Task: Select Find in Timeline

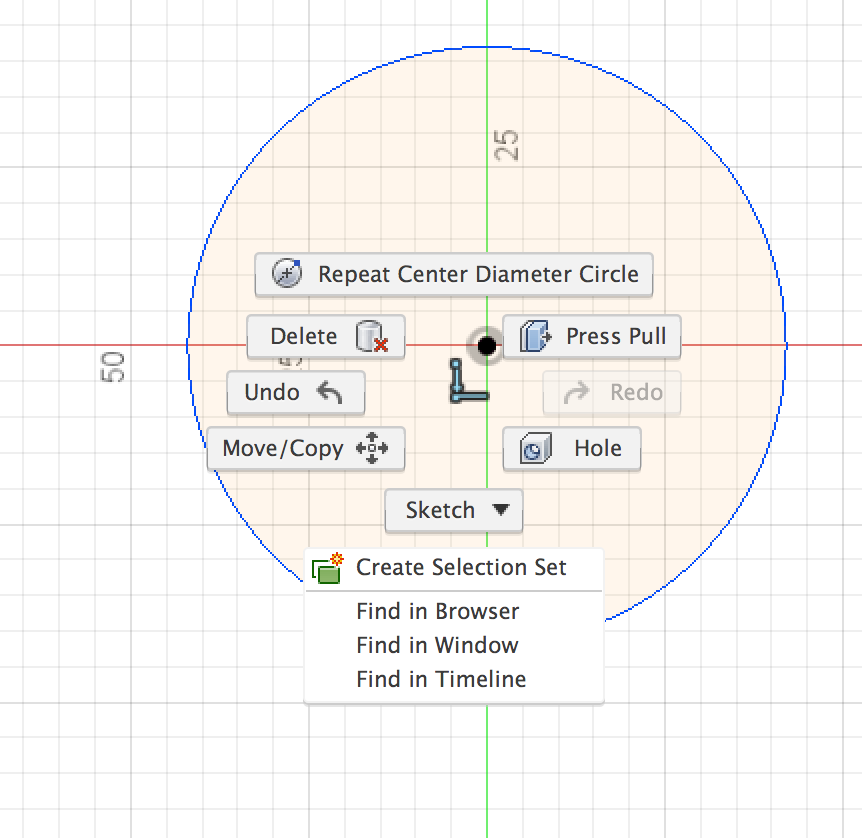Action: pyautogui.click(x=440, y=679)
